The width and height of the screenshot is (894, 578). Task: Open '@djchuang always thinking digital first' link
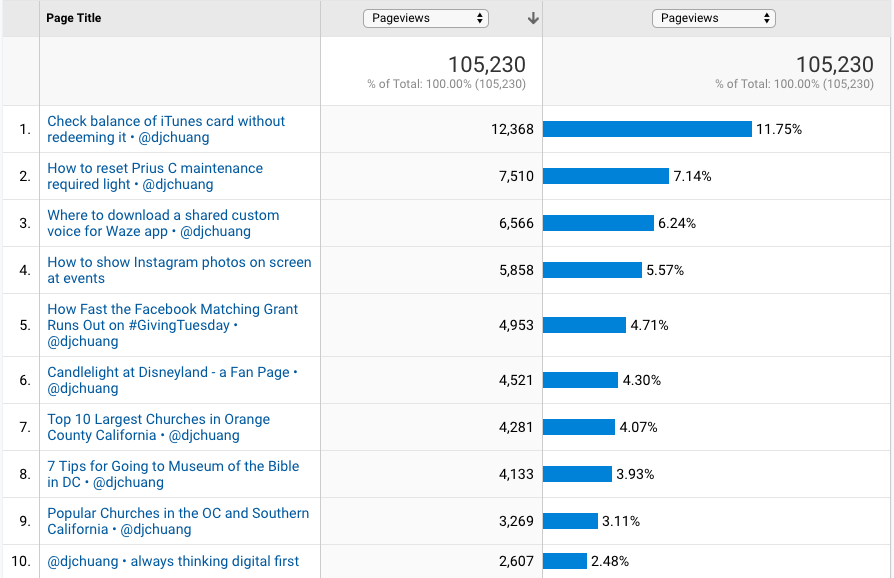point(173,561)
